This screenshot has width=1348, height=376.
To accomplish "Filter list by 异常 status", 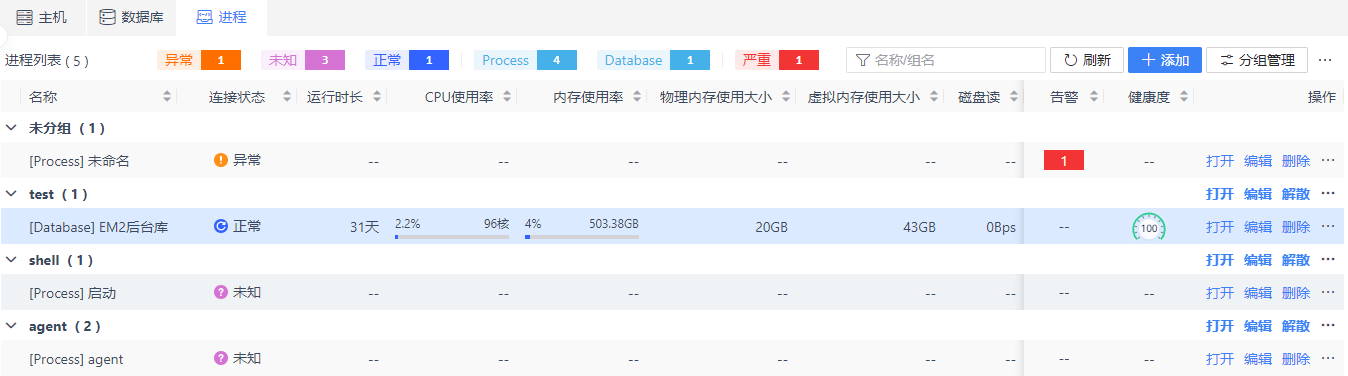I will click(x=199, y=60).
